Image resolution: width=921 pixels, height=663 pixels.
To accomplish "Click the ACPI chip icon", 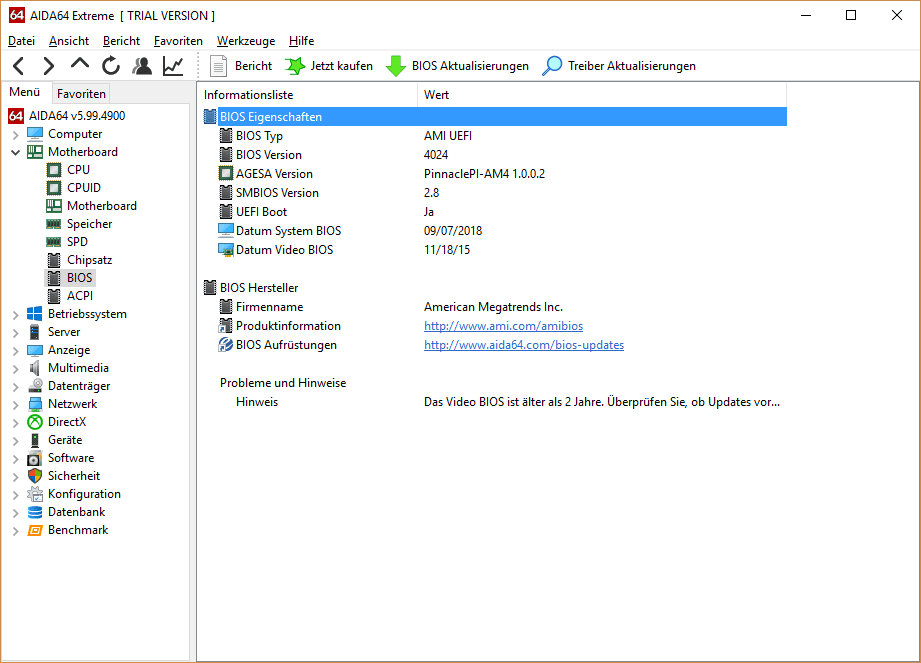I will click(x=53, y=296).
